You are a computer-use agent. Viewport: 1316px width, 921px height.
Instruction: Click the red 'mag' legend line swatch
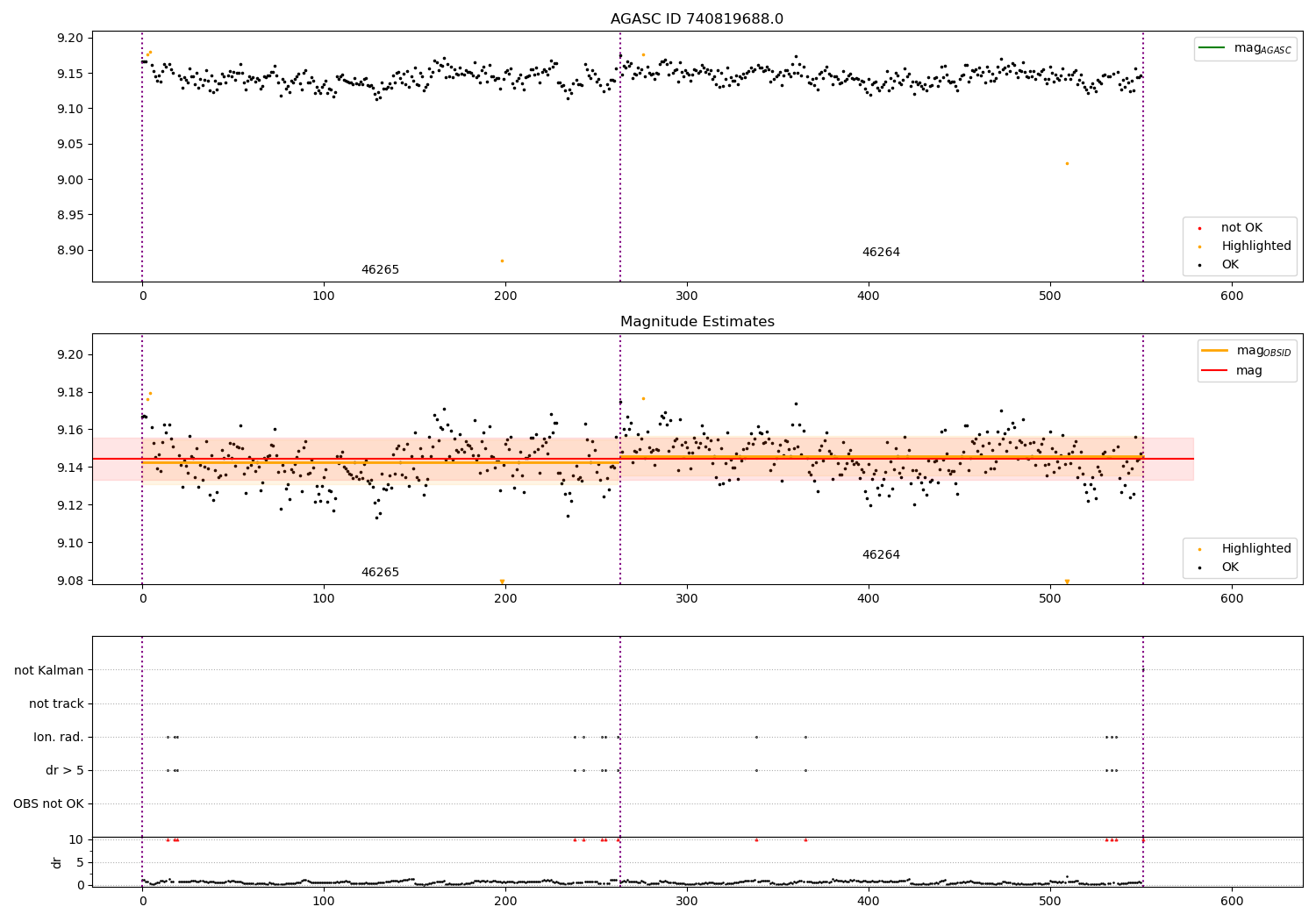point(1215,370)
